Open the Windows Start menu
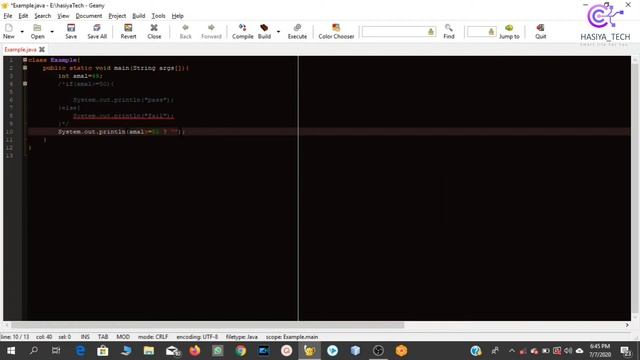The width and height of the screenshot is (640, 360). click(11, 351)
